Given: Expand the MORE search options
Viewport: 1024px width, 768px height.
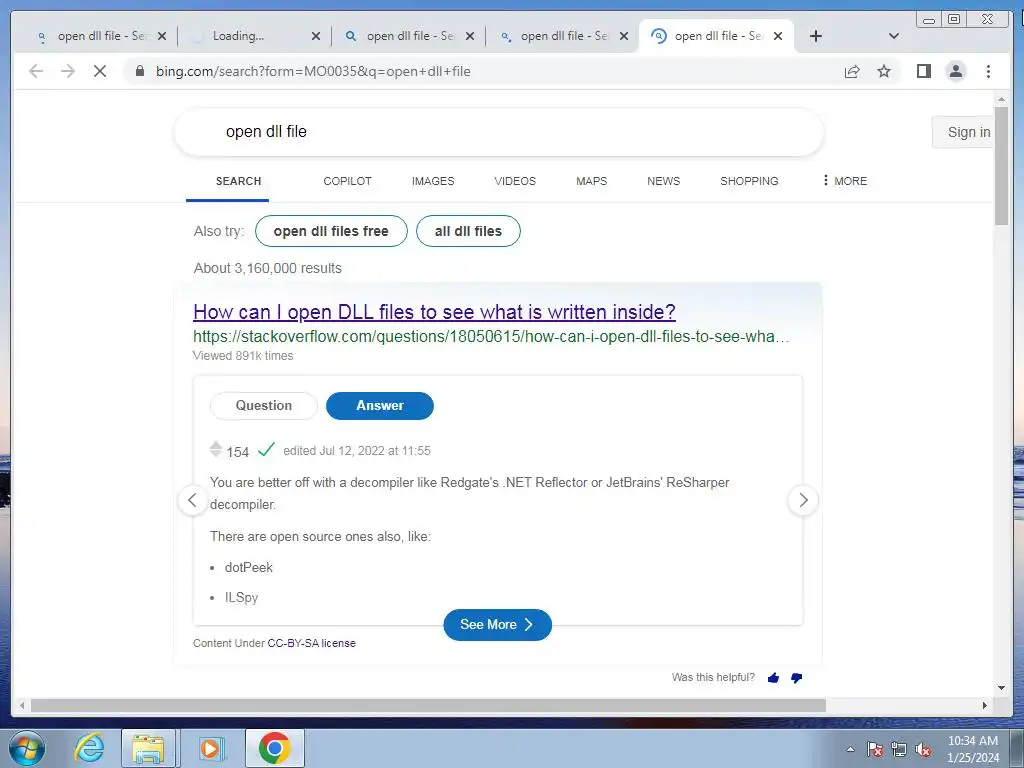Looking at the screenshot, I should [x=845, y=181].
